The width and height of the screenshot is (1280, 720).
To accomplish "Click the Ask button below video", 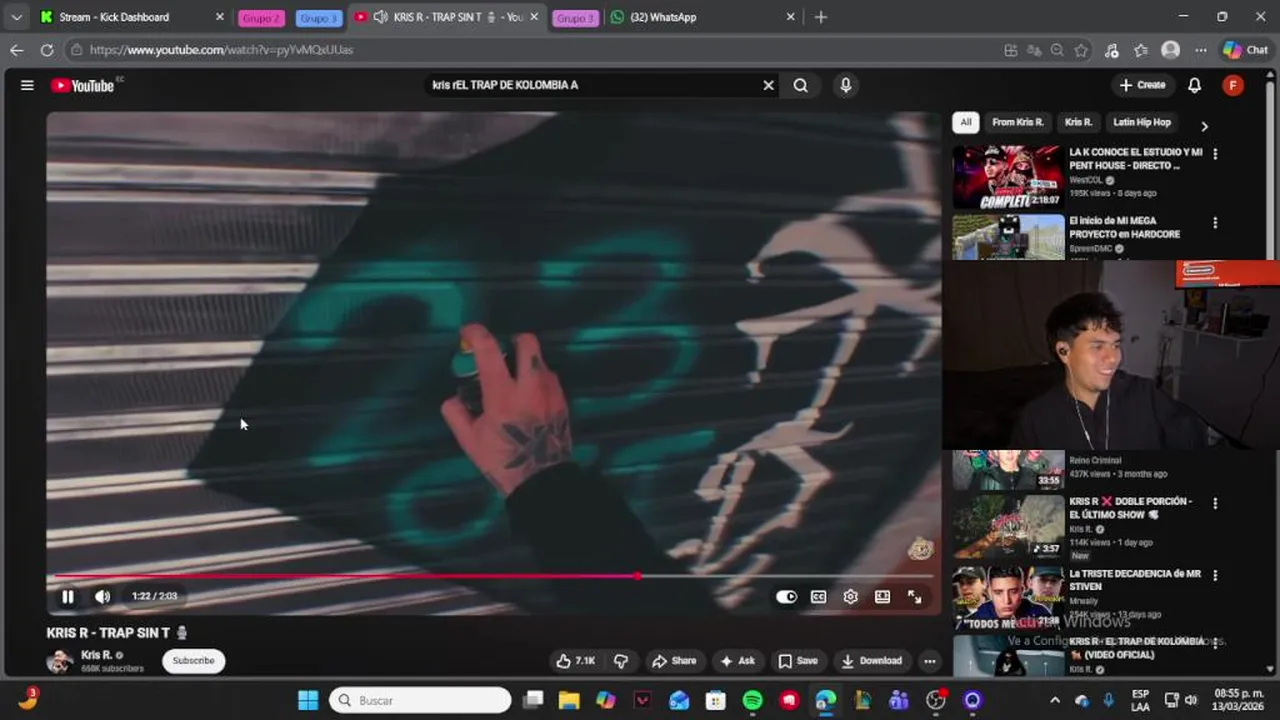I will click(738, 661).
